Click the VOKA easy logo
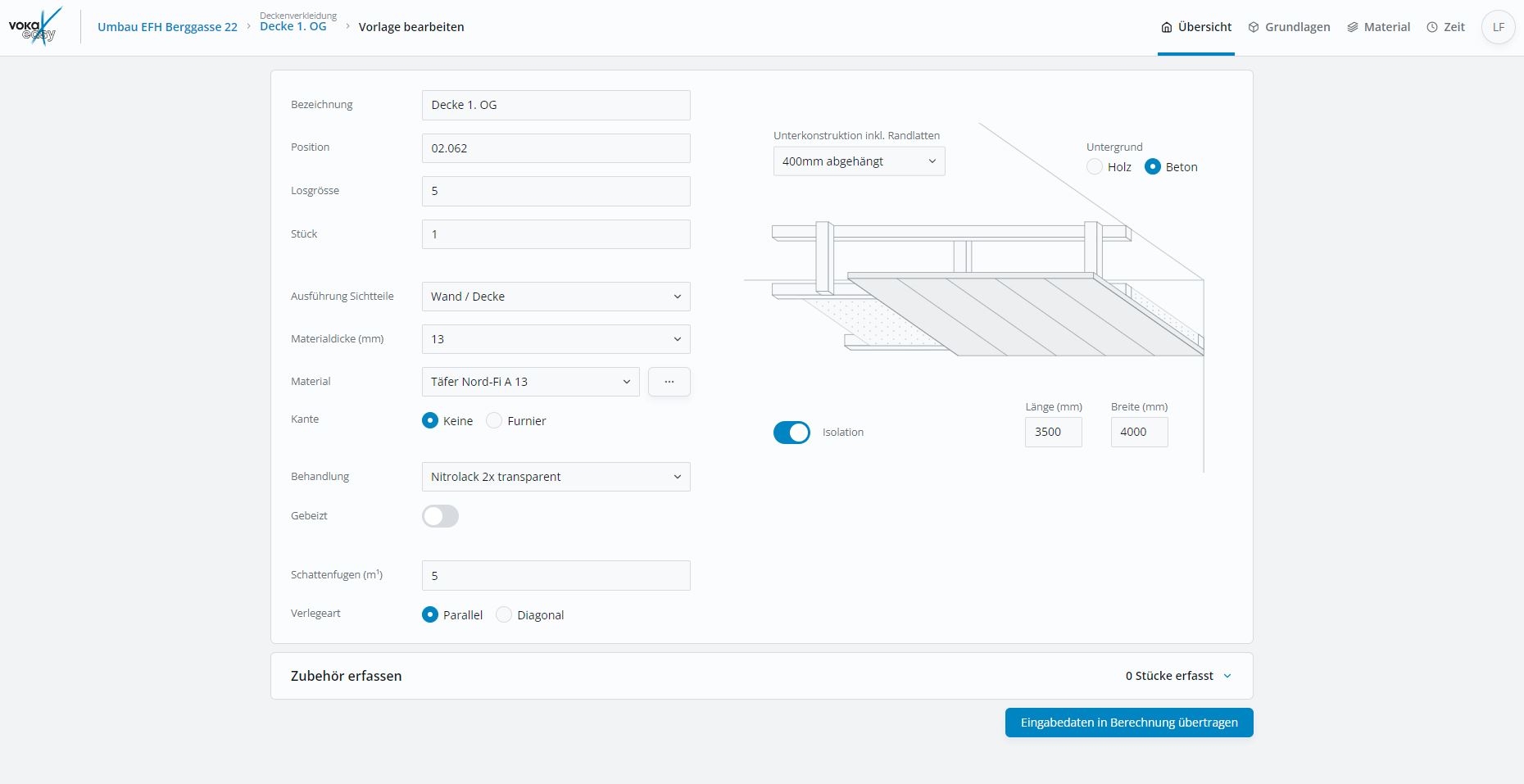The height and width of the screenshot is (784, 1524). [x=34, y=26]
